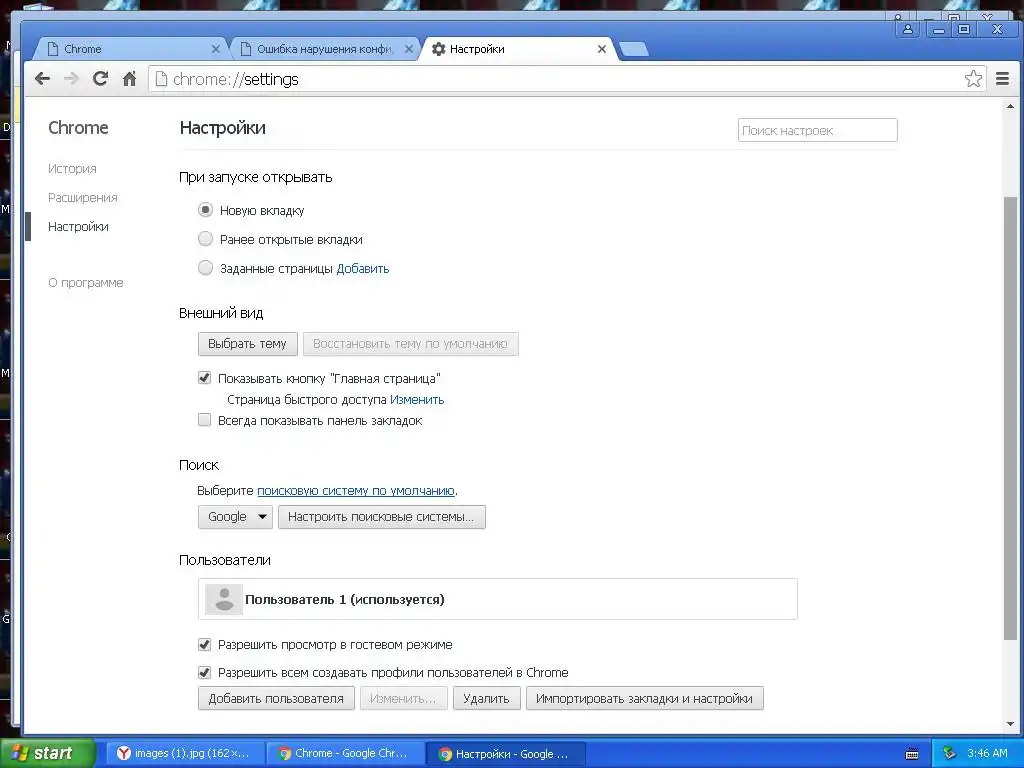Open О программе in the sidebar
The width and height of the screenshot is (1024, 768).
click(86, 282)
